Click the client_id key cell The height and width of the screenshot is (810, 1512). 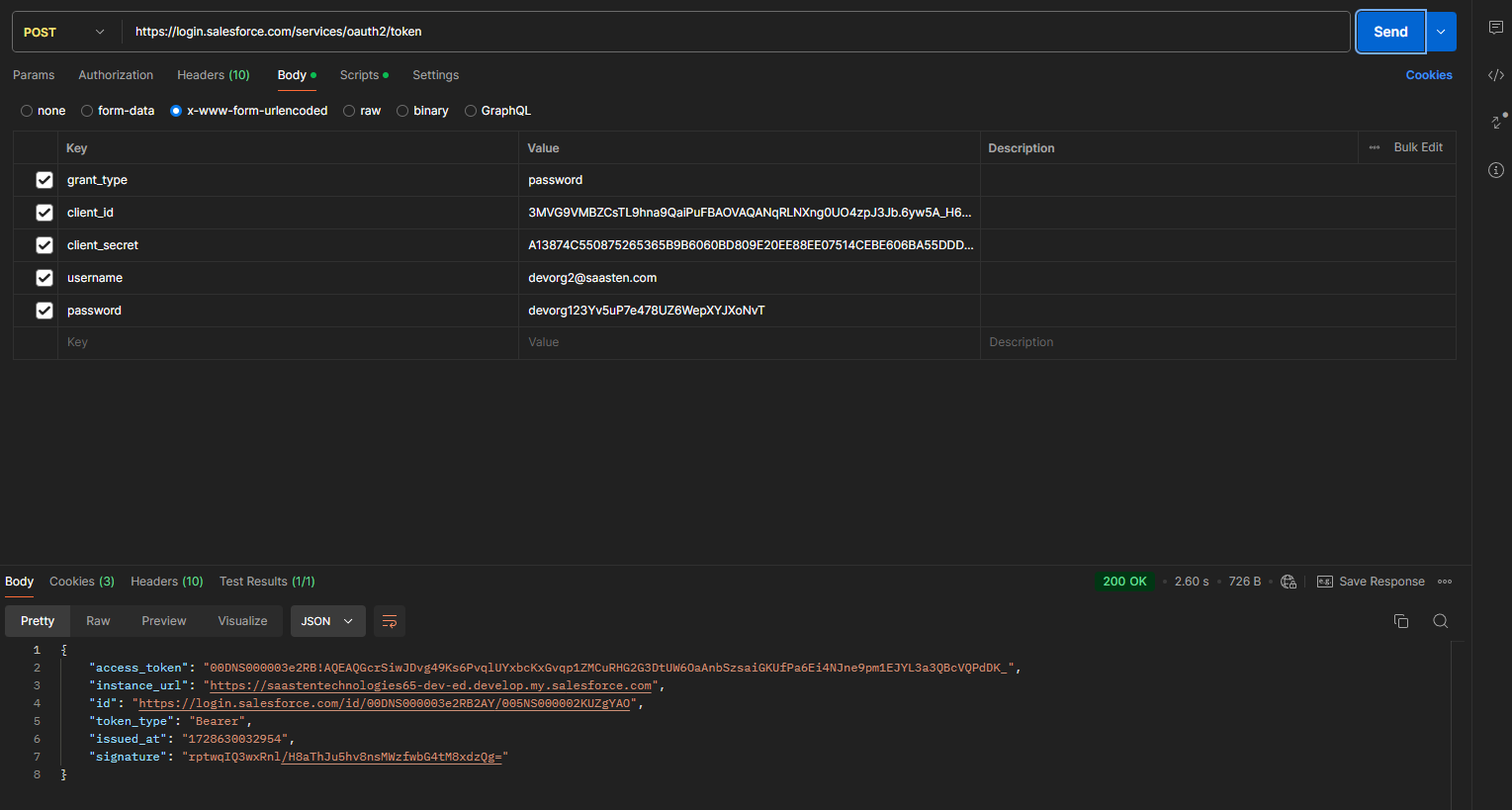(x=288, y=213)
